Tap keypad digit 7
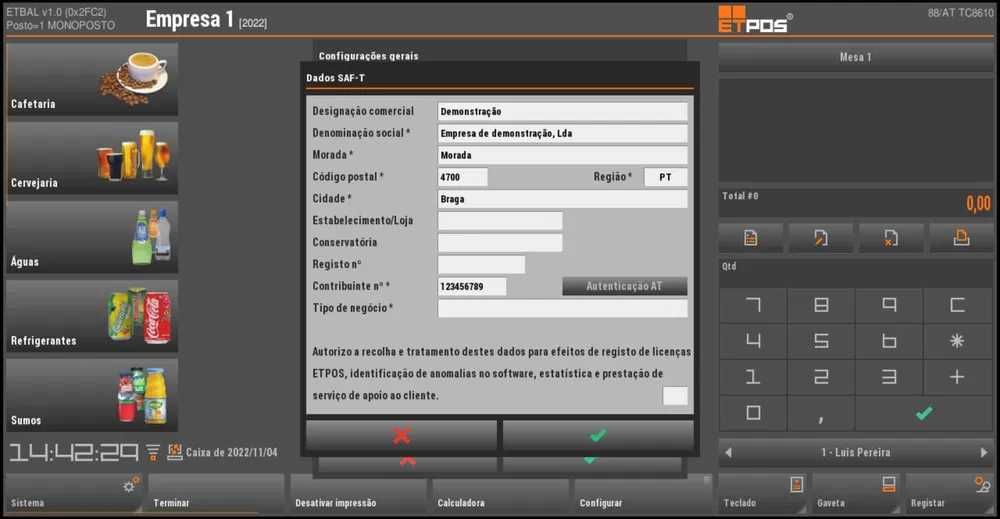Viewport: 1000px width, 519px height. point(753,305)
